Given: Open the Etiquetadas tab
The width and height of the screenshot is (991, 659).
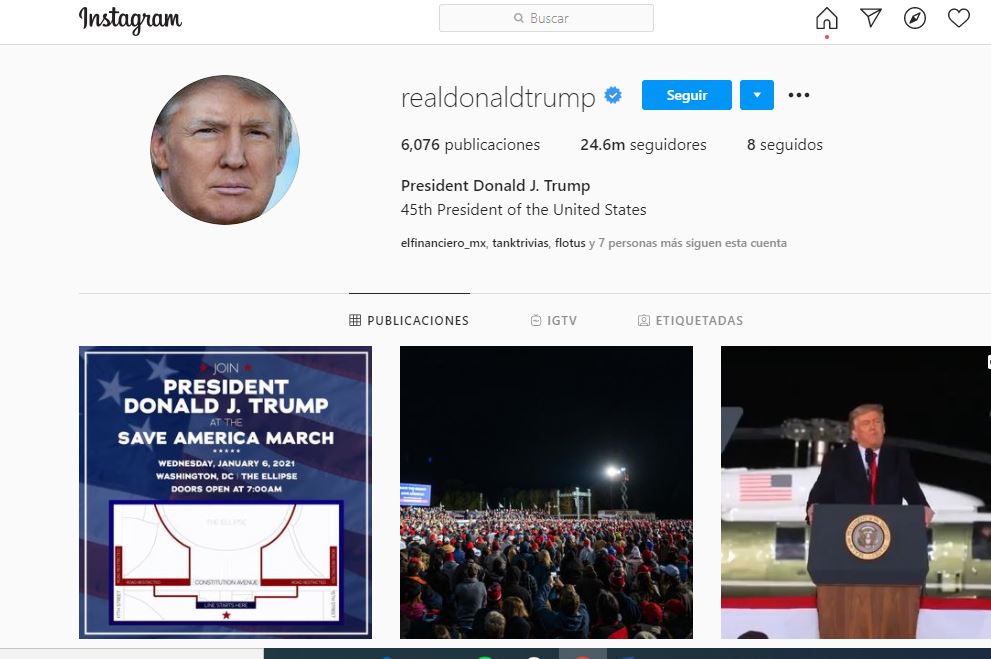Looking at the screenshot, I should (x=690, y=320).
